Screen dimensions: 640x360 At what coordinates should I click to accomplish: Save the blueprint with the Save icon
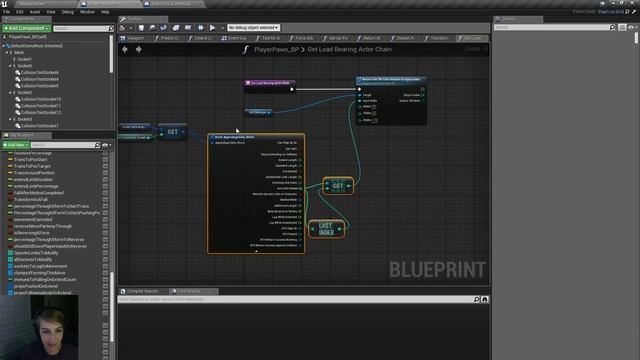coord(141,28)
